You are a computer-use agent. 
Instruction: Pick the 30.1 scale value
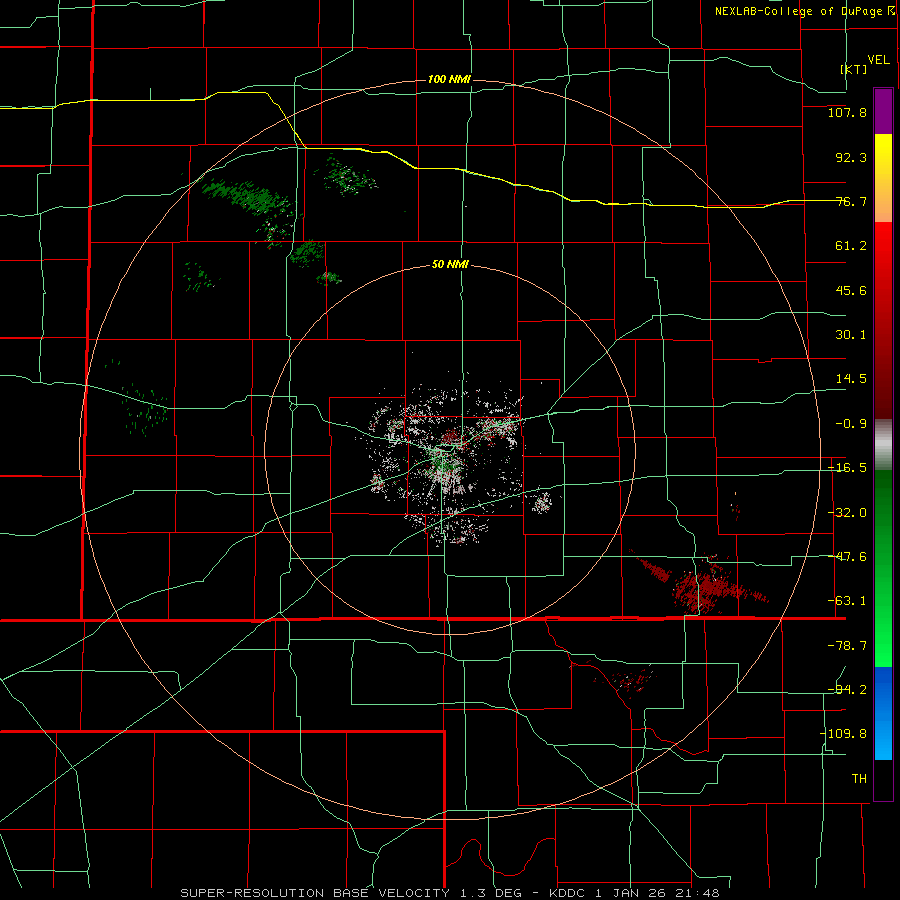click(851, 335)
